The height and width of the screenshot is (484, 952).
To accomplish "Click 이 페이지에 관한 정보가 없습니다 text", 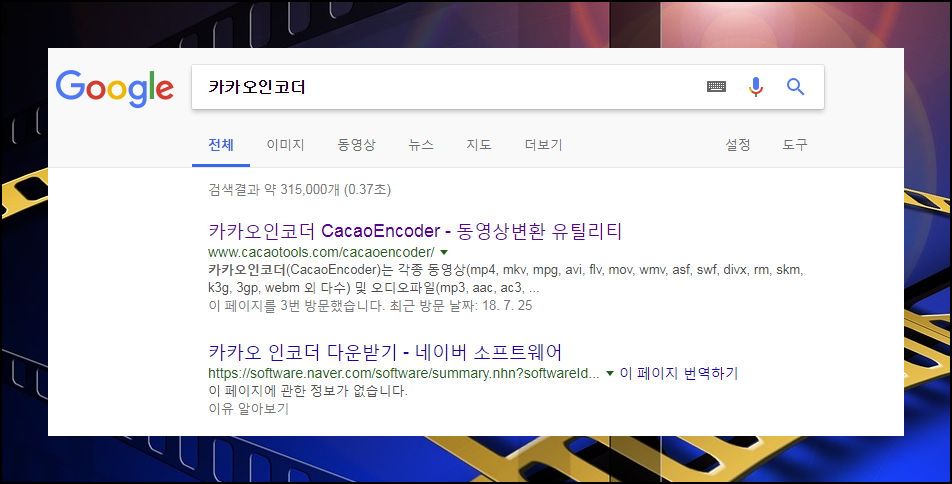I will click(x=308, y=390).
